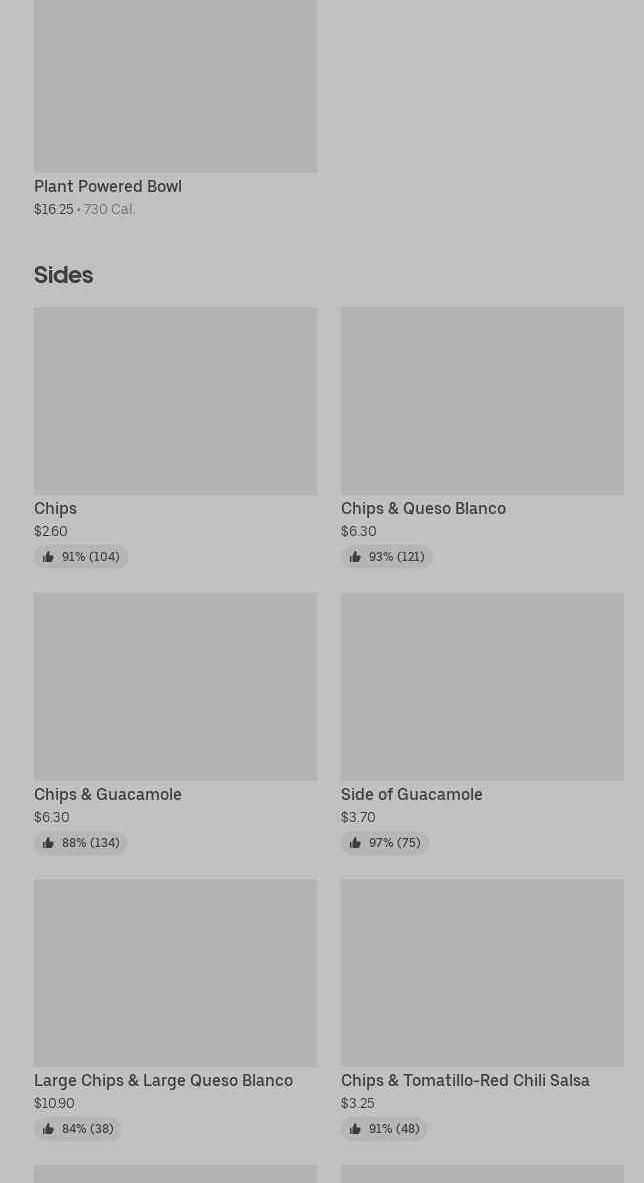Open the Chips item image
This screenshot has width=644, height=1183.
[x=175, y=400]
